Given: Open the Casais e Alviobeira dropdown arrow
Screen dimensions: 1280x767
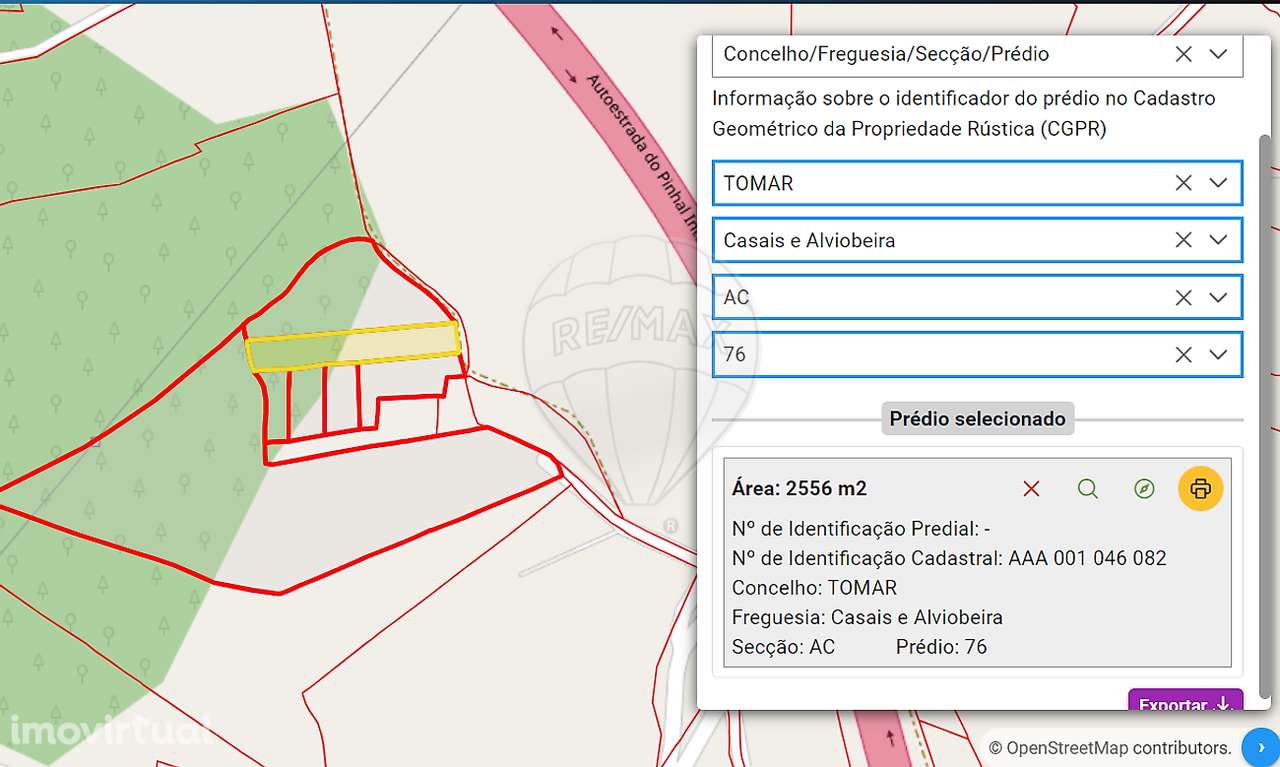Looking at the screenshot, I should point(1218,240).
